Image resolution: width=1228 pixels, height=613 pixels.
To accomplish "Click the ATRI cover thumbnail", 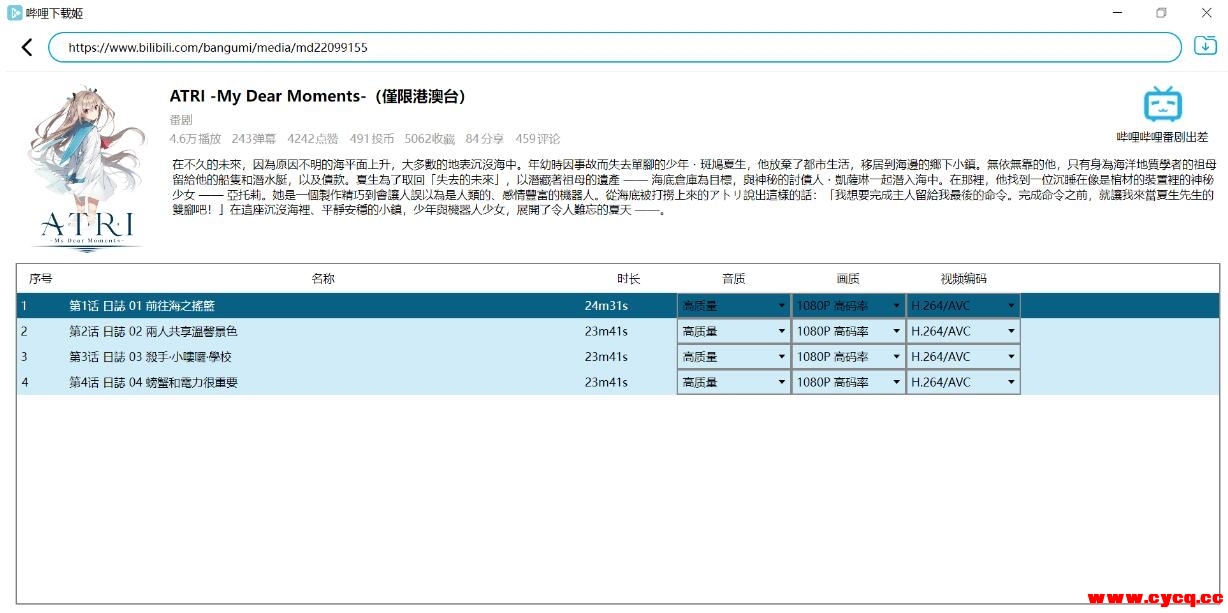I will [x=85, y=167].
